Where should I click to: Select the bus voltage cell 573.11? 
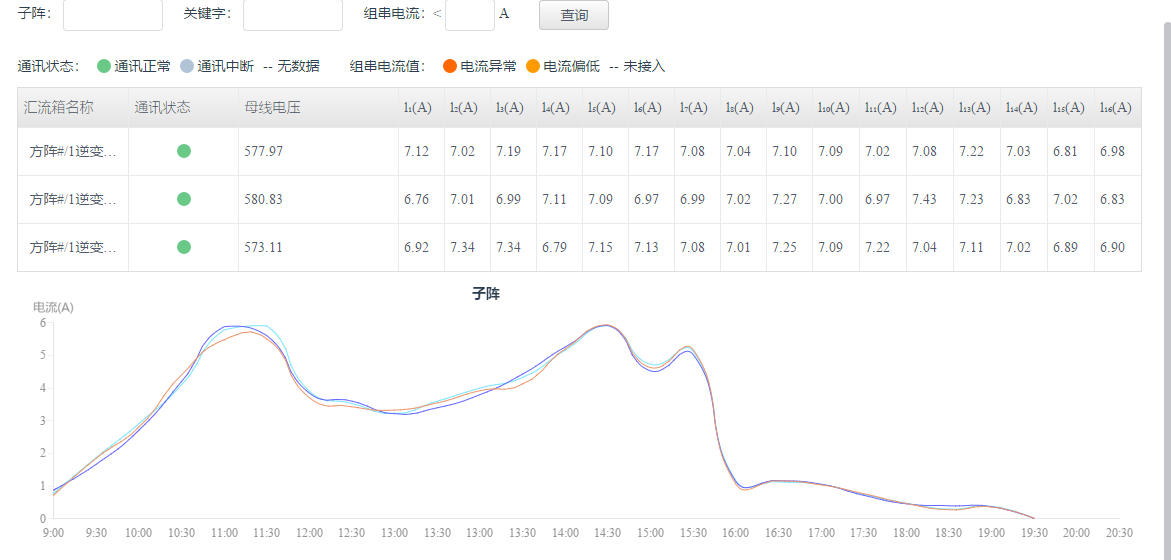pos(264,247)
